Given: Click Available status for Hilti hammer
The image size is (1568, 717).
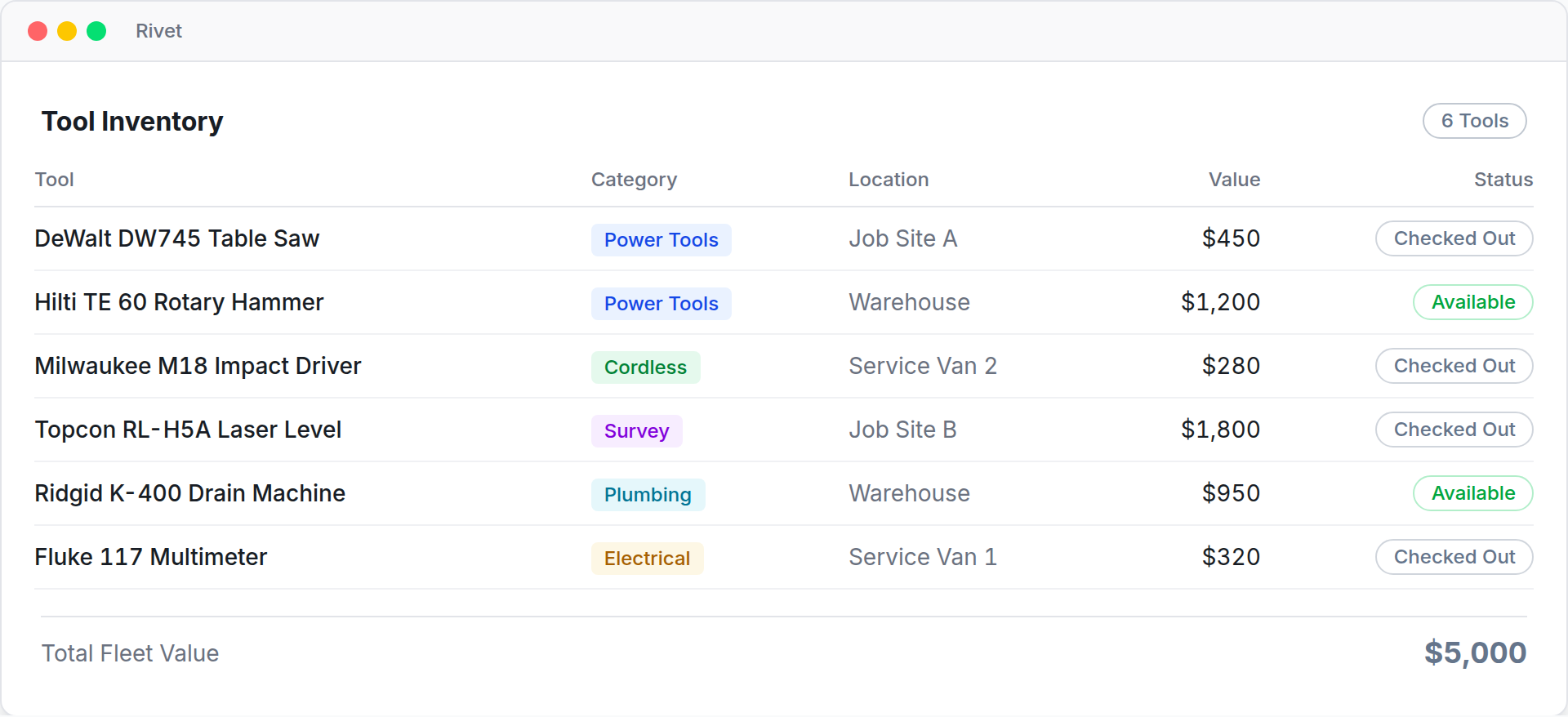Looking at the screenshot, I should click(1473, 302).
